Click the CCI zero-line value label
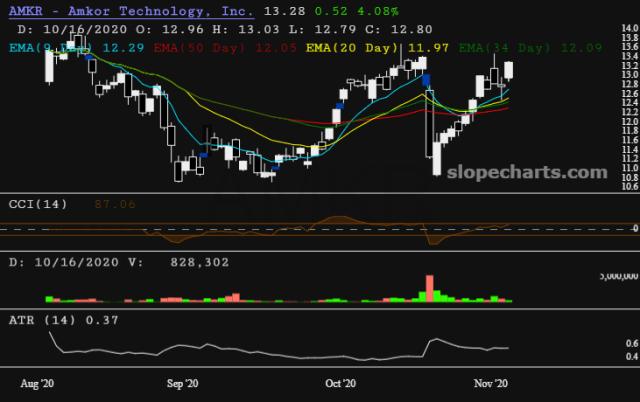The height and width of the screenshot is (402, 640). (x=636, y=228)
